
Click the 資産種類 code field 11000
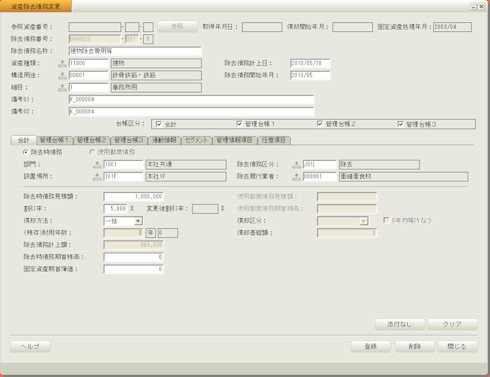coord(88,63)
